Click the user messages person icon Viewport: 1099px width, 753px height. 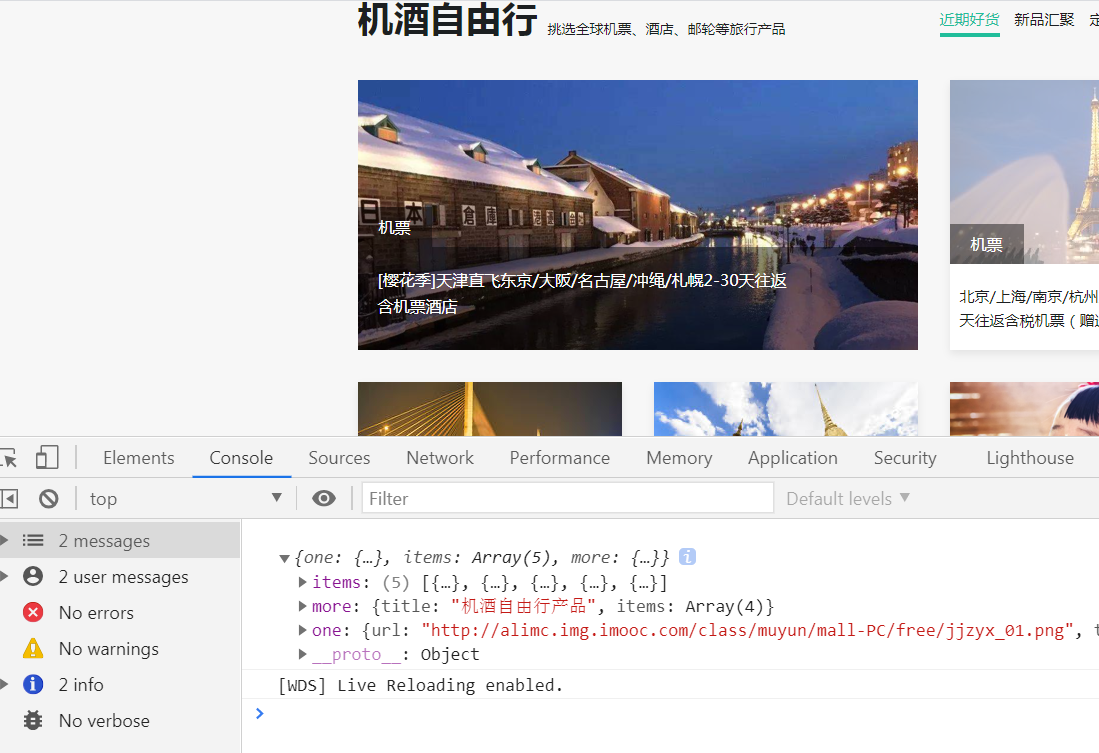tap(33, 576)
